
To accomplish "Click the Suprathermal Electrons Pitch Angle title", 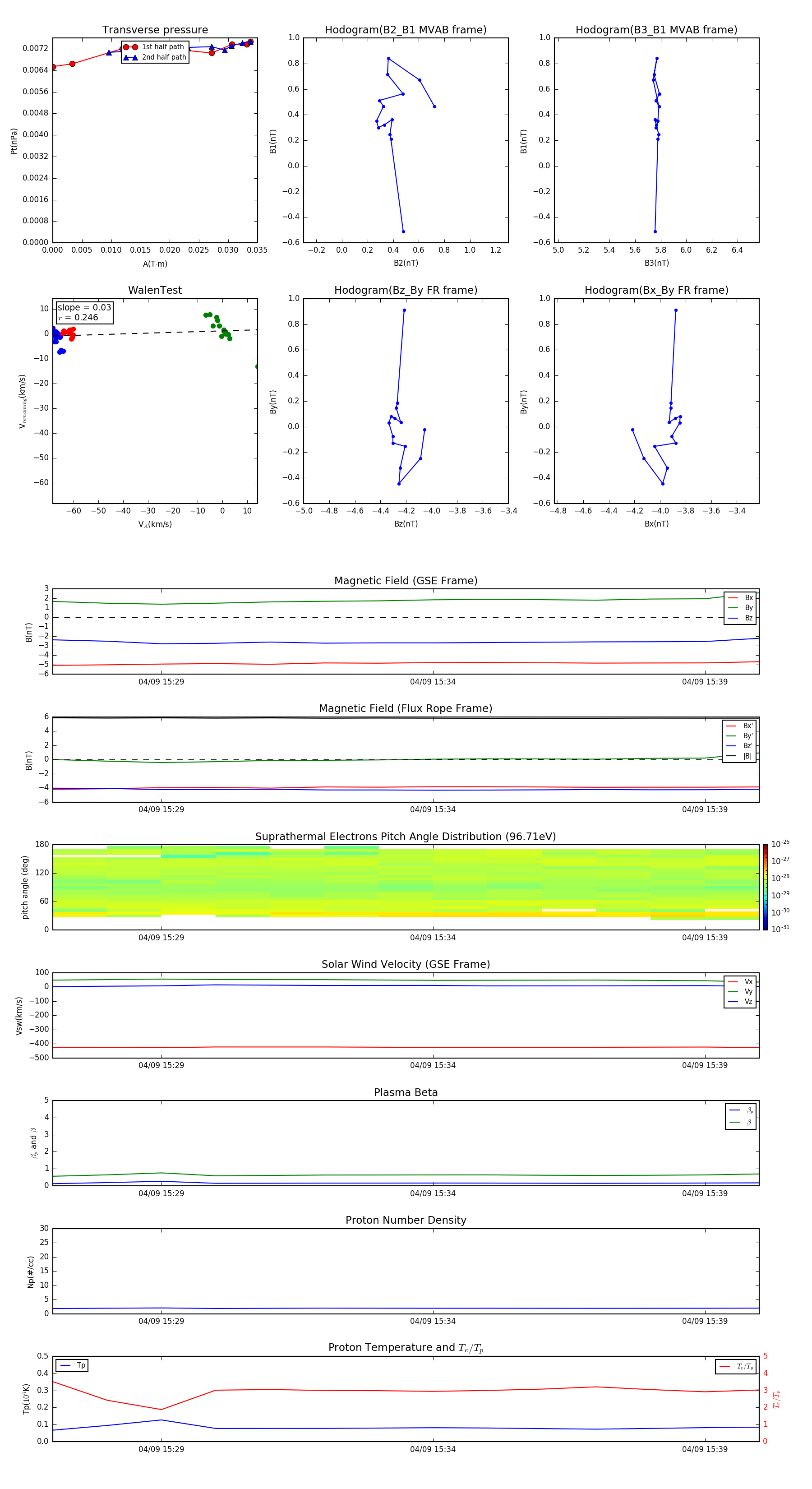I will 406,837.
